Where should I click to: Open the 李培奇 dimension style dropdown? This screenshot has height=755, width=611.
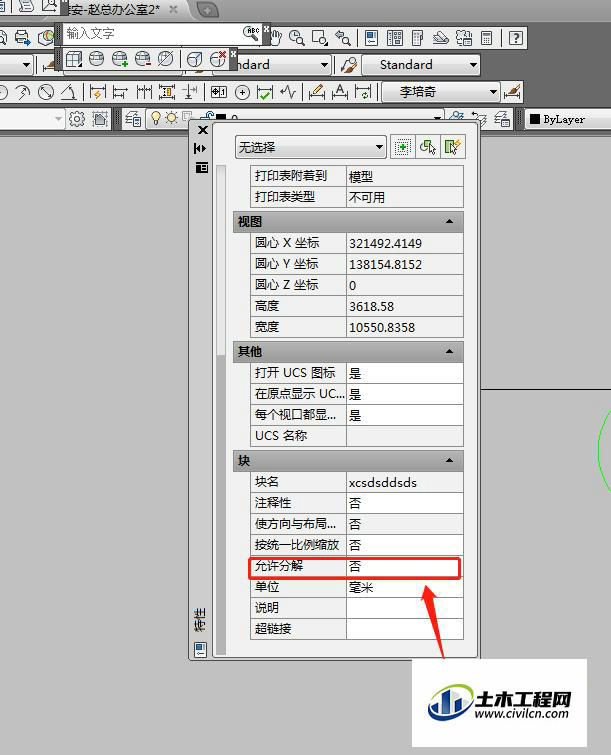(x=440, y=92)
